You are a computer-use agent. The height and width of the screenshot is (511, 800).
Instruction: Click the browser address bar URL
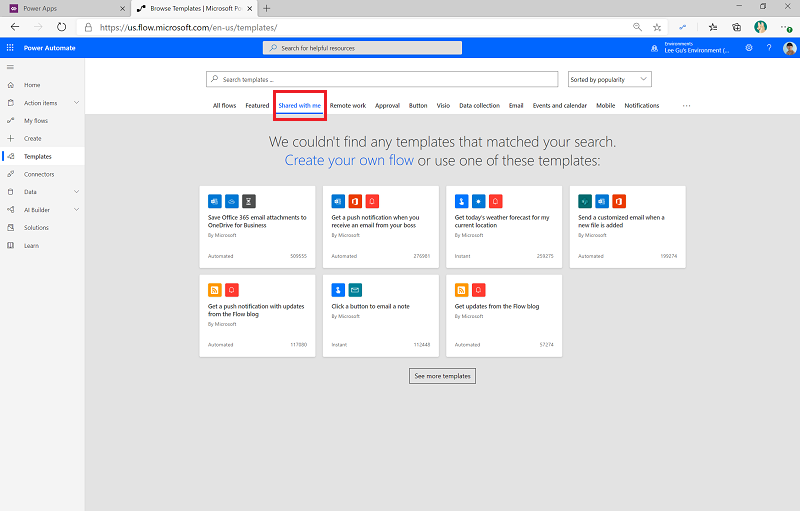(x=188, y=28)
